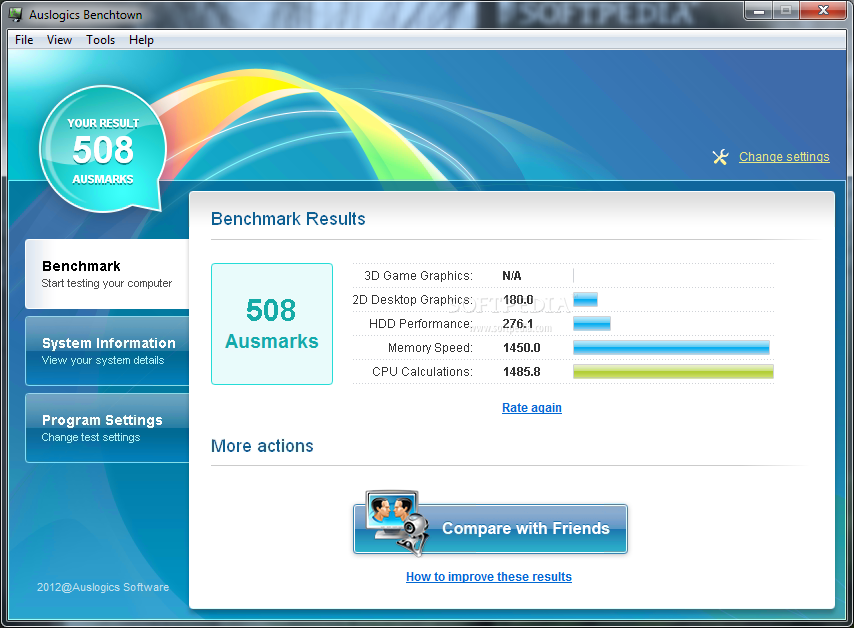Select the Benchmark sidebar tab
This screenshot has width=854, height=628.
tap(107, 274)
